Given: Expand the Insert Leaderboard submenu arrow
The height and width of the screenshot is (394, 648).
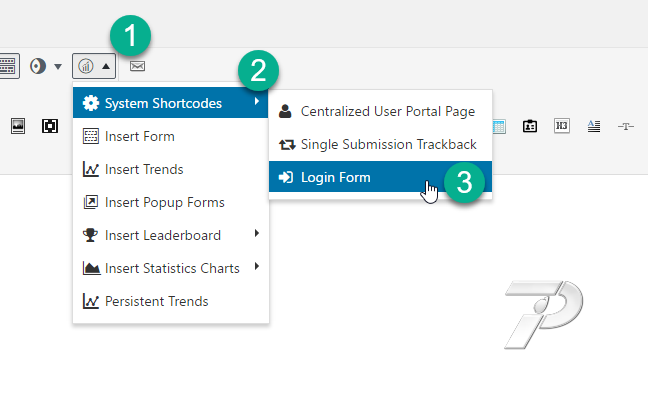Looking at the screenshot, I should [257, 233].
